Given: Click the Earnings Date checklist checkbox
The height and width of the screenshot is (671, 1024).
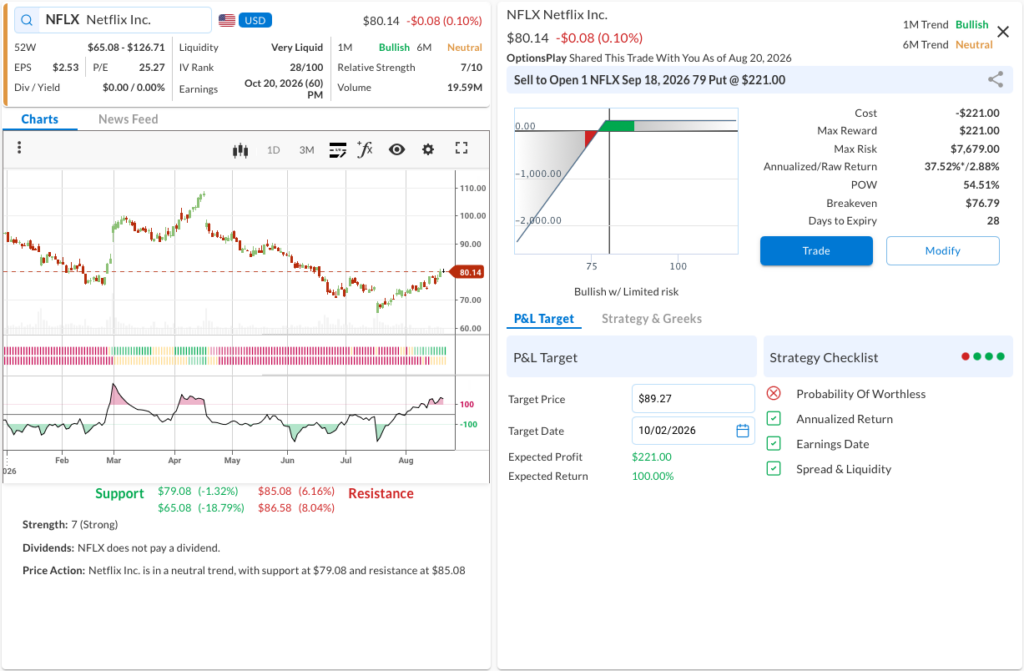Looking at the screenshot, I should [774, 444].
